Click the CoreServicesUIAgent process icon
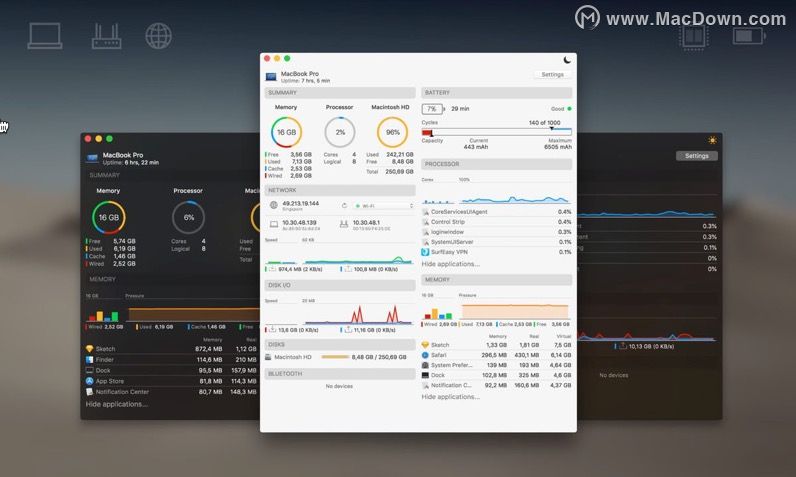The height and width of the screenshot is (477, 796). pyautogui.click(x=425, y=212)
